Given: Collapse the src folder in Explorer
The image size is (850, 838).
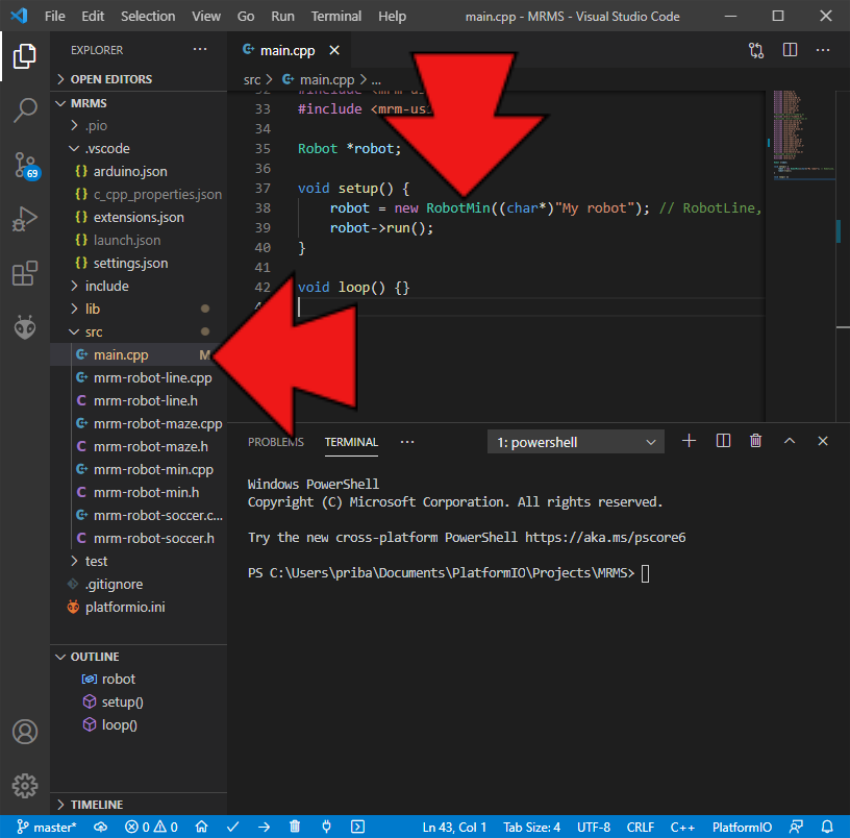Looking at the screenshot, I should [x=92, y=332].
